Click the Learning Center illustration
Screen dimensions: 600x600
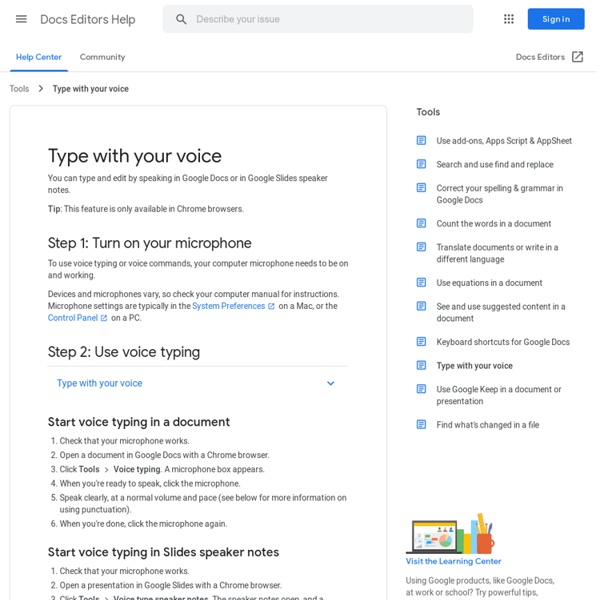(x=450, y=533)
